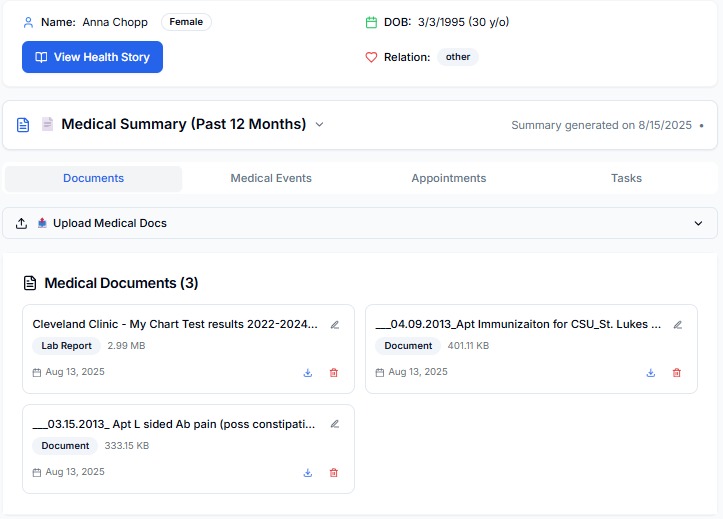Viewport: 723px width, 519px height.
Task: Click the status dot after summary date
Action: [x=701, y=125]
